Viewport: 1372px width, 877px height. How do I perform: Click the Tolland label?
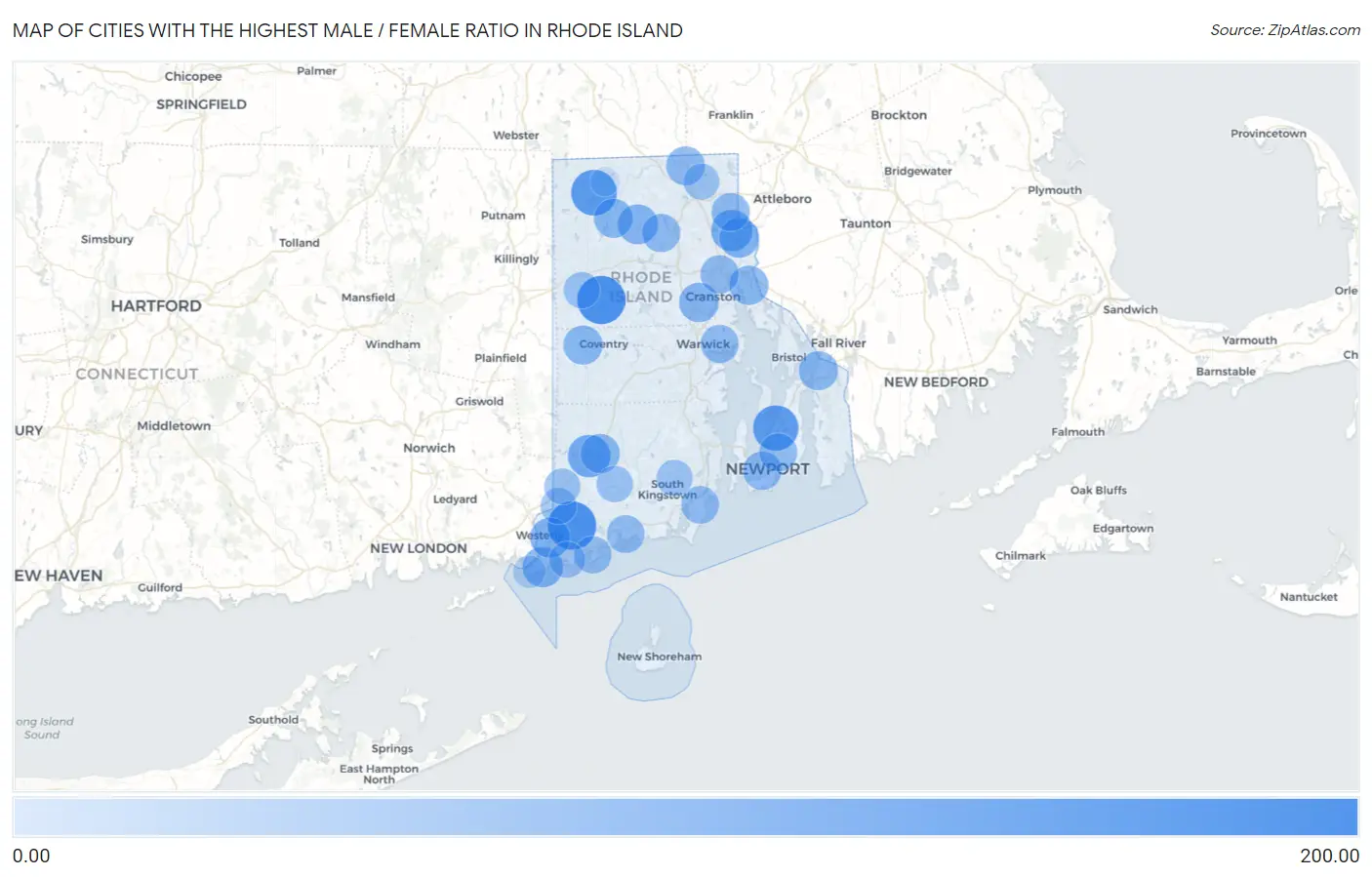pos(300,243)
